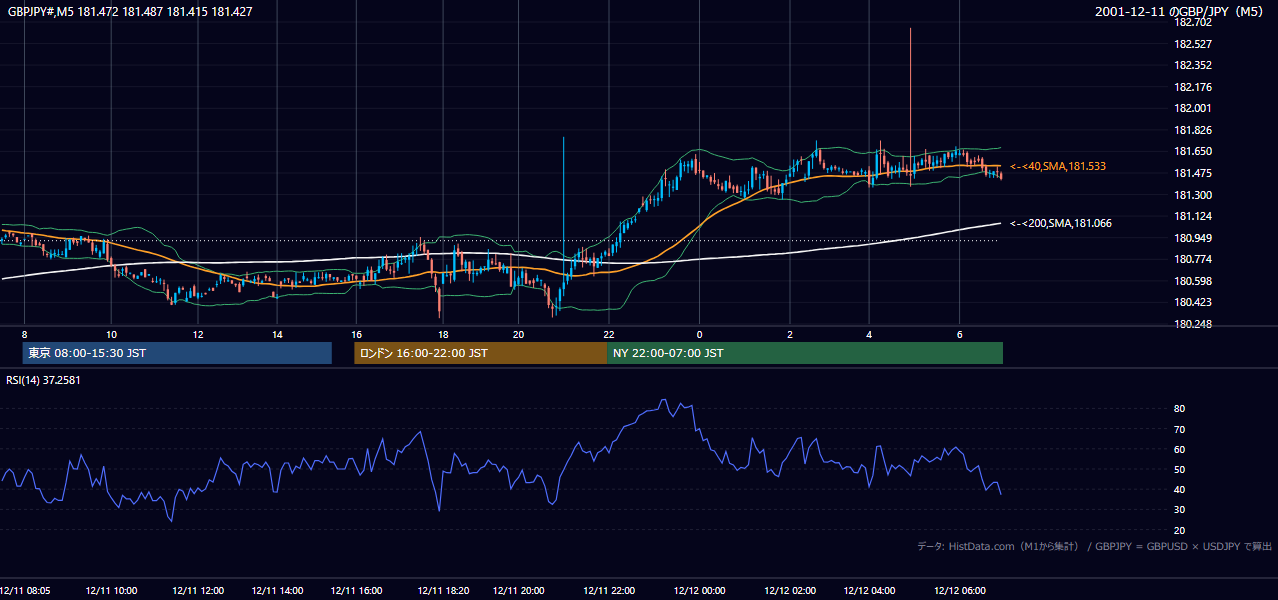Image resolution: width=1278 pixels, height=600 pixels.
Task: Click the hour label 4 on the time axis
Action: pyautogui.click(x=869, y=334)
